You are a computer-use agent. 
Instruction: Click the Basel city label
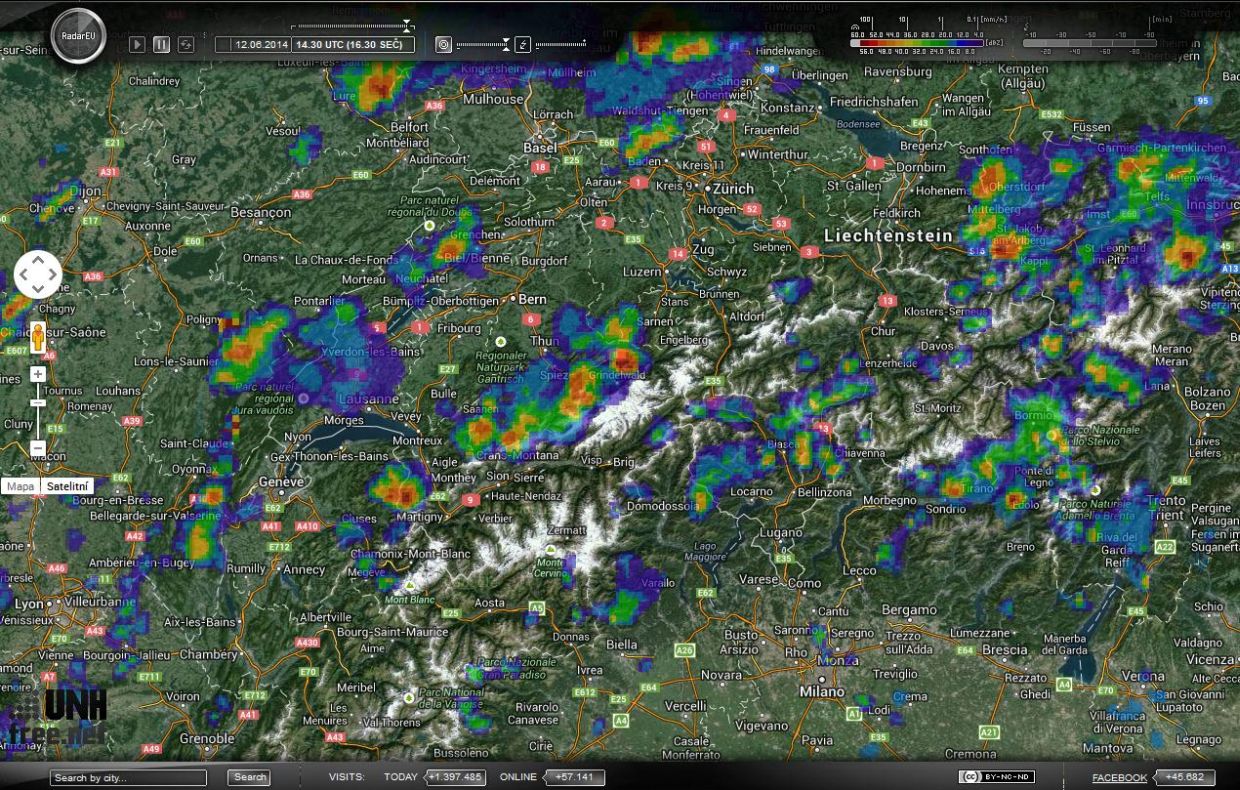click(x=540, y=147)
